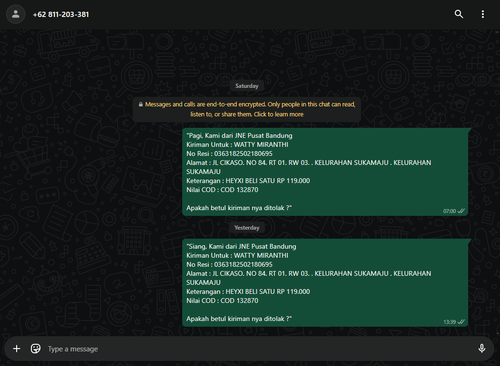This screenshot has width=500, height=366.
Task: Click the 13:39 message timestamp
Action: click(x=449, y=322)
